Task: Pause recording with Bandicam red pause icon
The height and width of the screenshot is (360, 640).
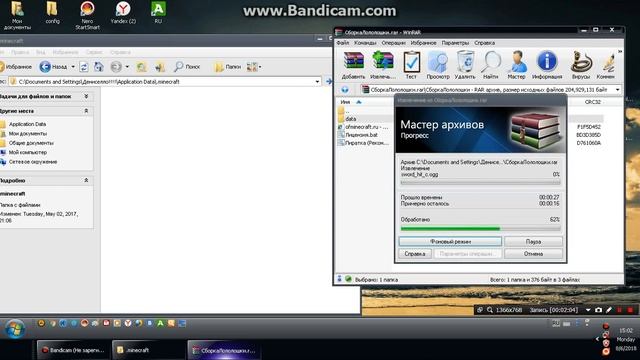Action: pos(620,310)
